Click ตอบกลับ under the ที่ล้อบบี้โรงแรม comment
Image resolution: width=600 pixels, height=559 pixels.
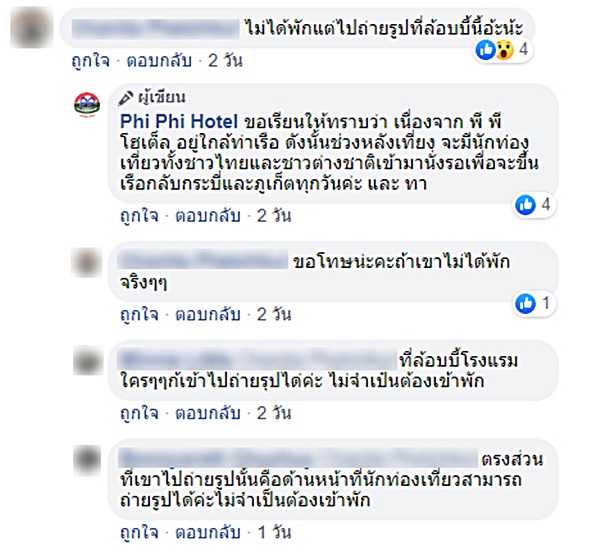pyautogui.click(x=207, y=413)
